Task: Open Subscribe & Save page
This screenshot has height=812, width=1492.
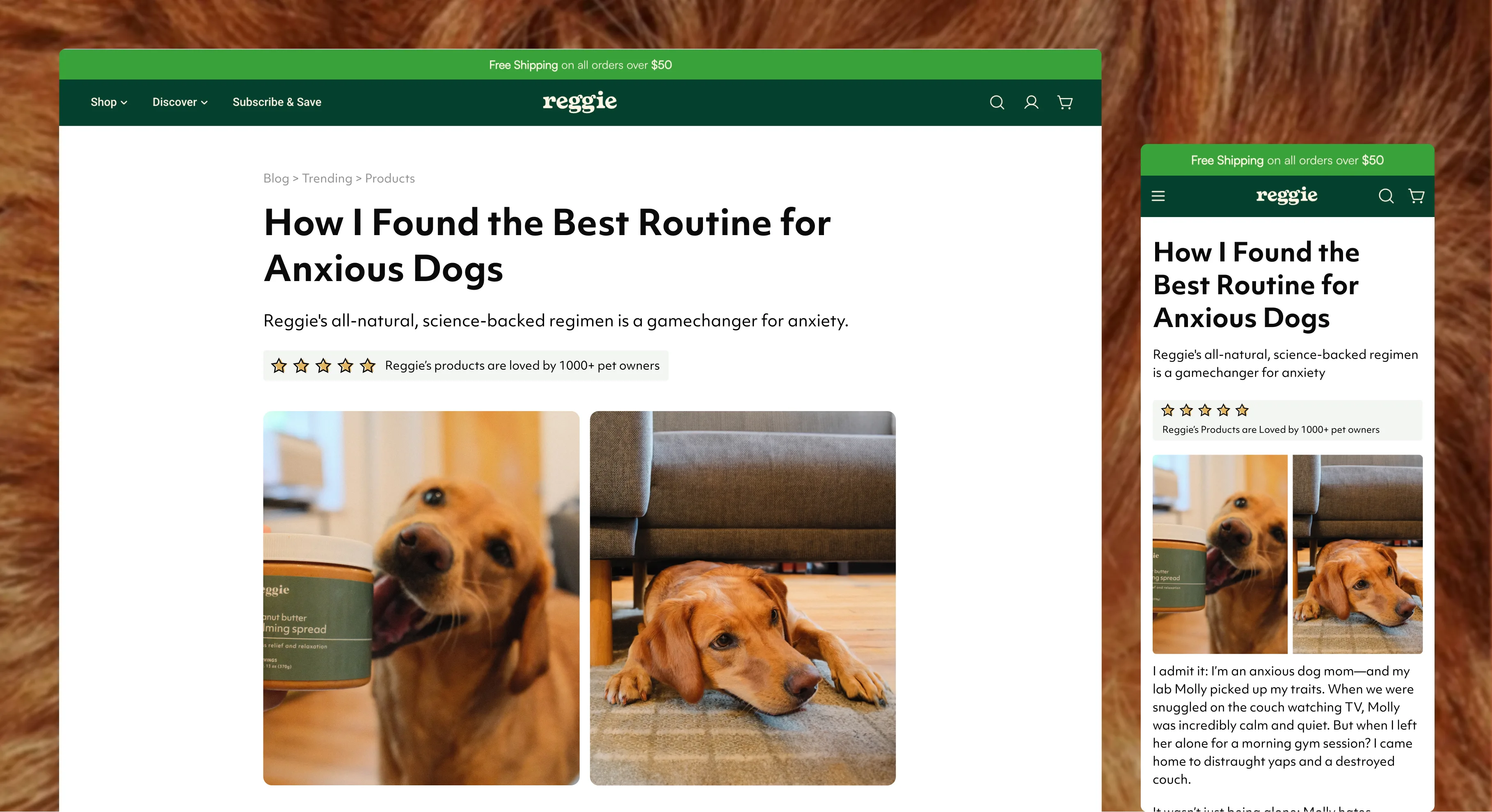Action: point(277,102)
